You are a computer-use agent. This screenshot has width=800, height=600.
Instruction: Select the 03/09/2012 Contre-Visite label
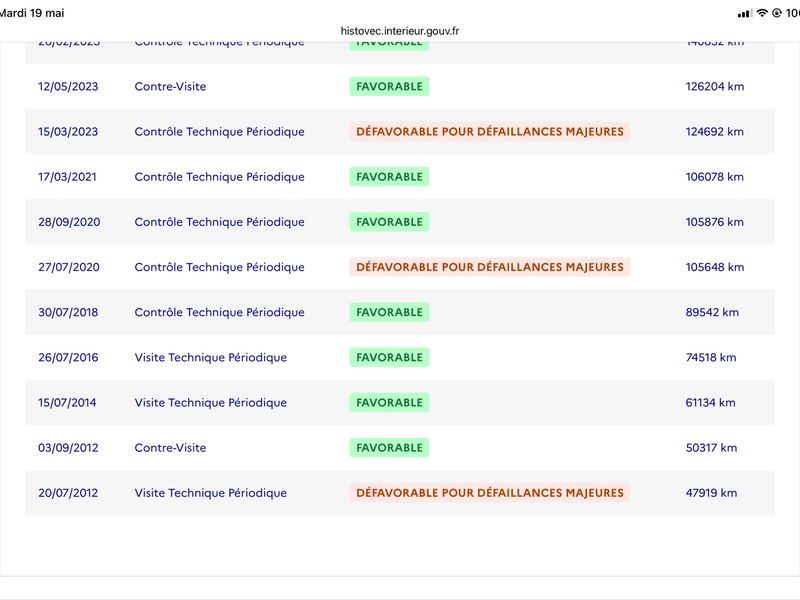pos(170,448)
